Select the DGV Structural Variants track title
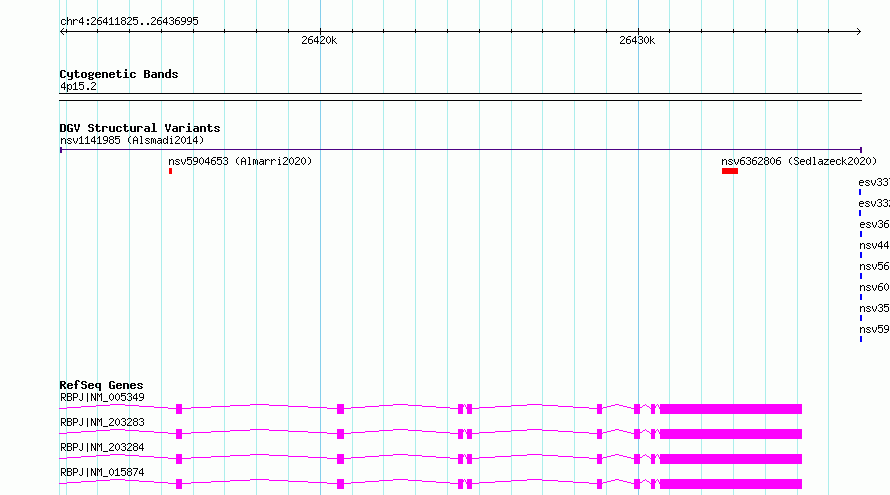 (140, 128)
